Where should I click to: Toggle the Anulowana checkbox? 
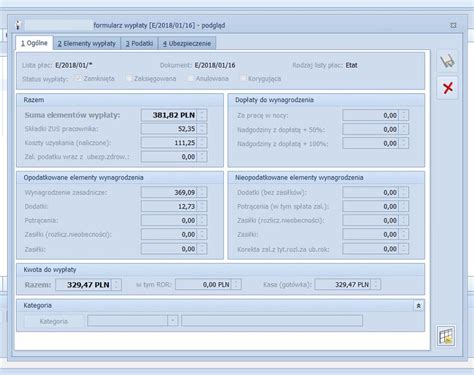tap(190, 79)
